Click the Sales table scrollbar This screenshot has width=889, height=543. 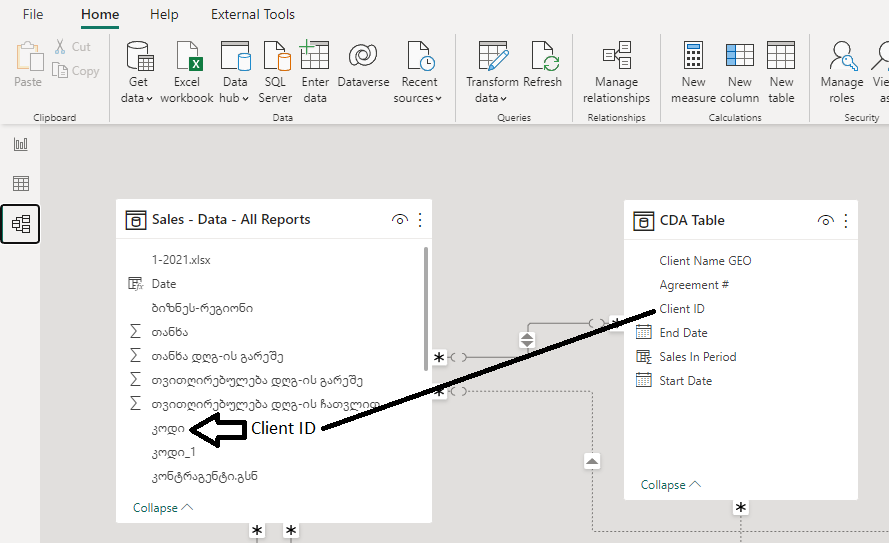(x=426, y=308)
